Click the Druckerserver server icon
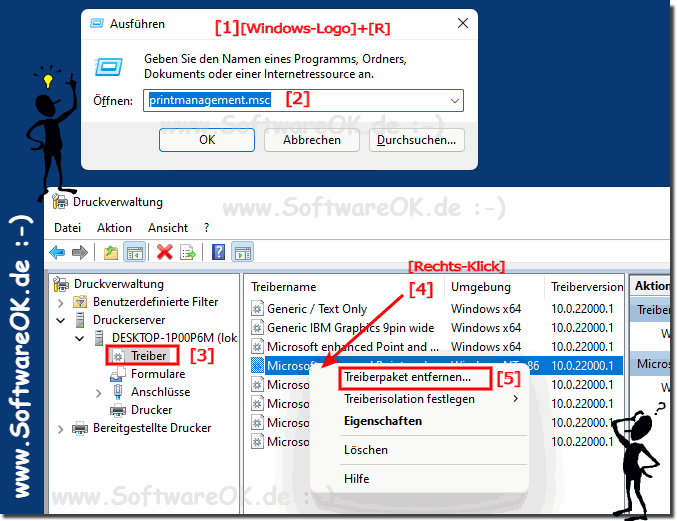677x521 pixels. pyautogui.click(x=79, y=320)
